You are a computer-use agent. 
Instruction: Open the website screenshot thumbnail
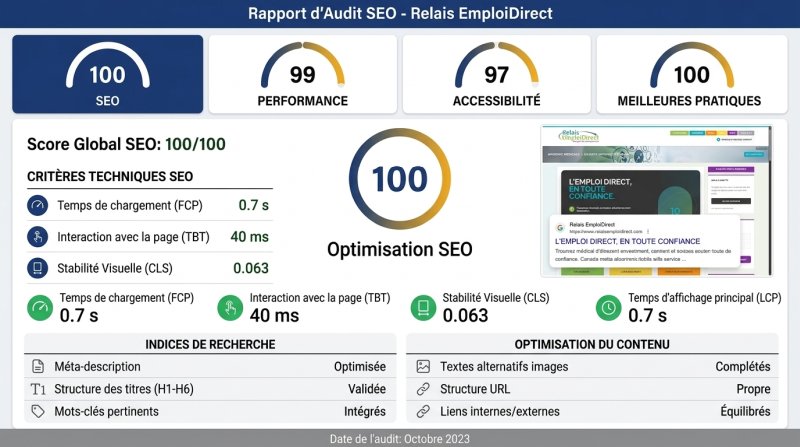pyautogui.click(x=657, y=201)
